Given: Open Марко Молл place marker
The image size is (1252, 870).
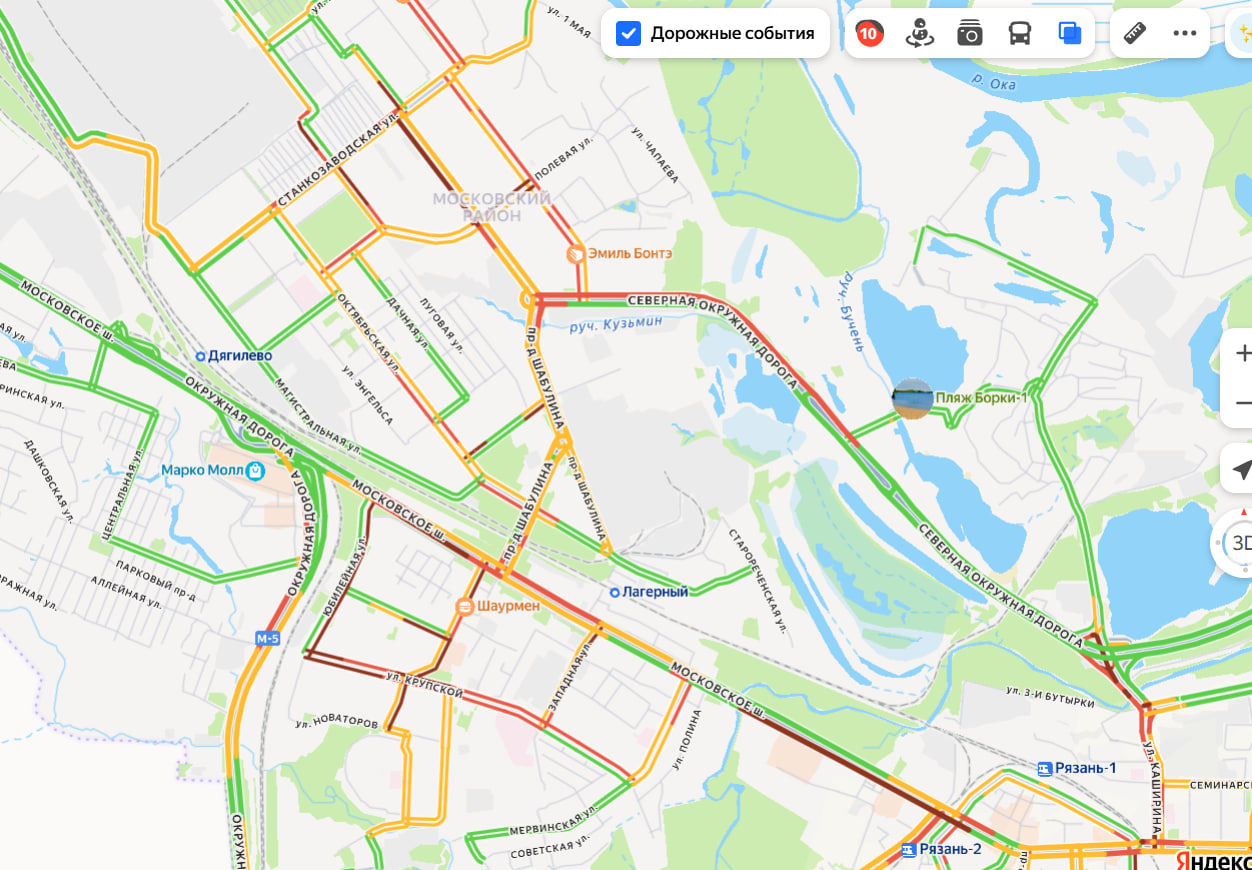Looking at the screenshot, I should (256, 471).
